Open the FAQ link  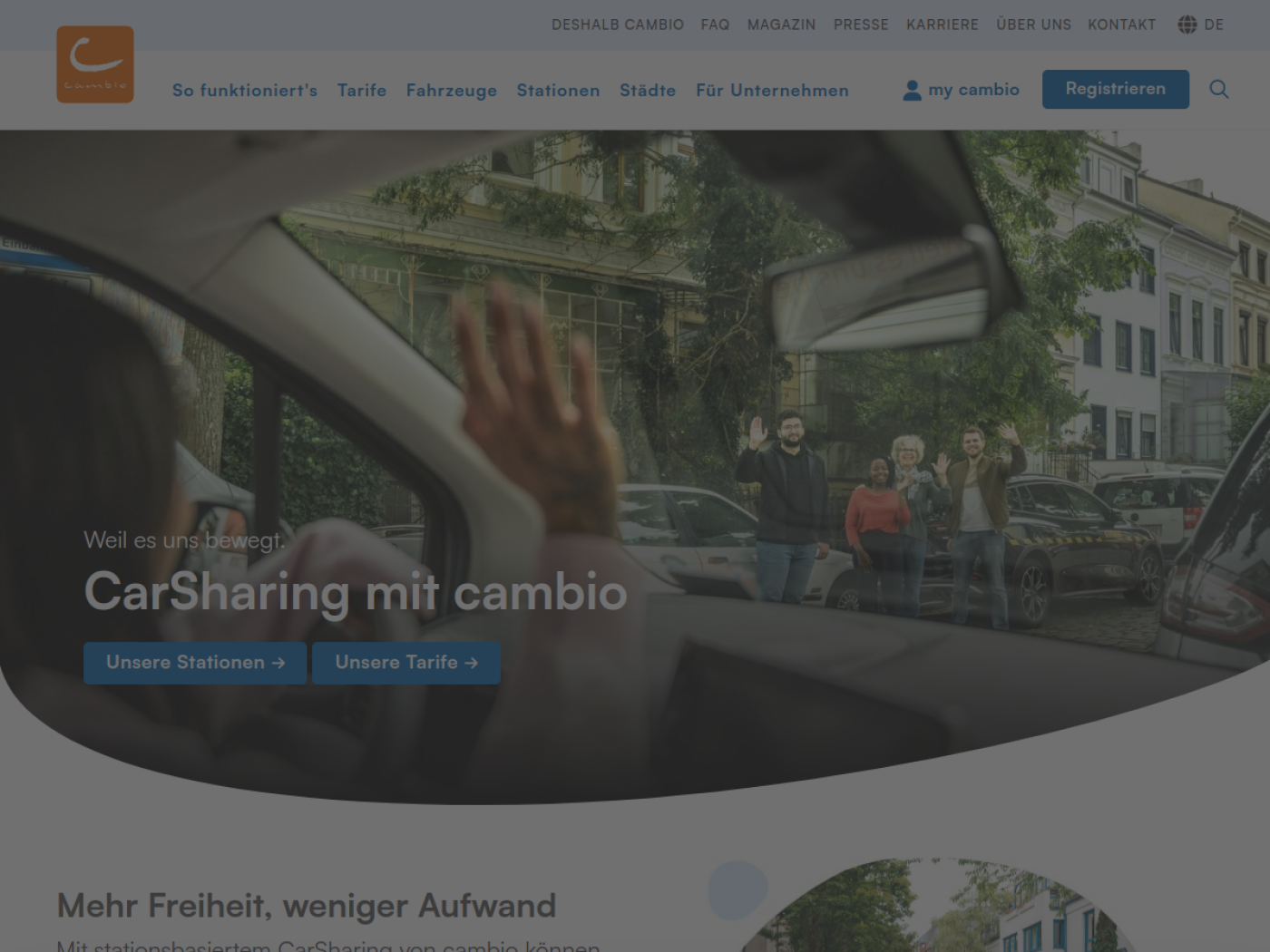click(x=715, y=24)
